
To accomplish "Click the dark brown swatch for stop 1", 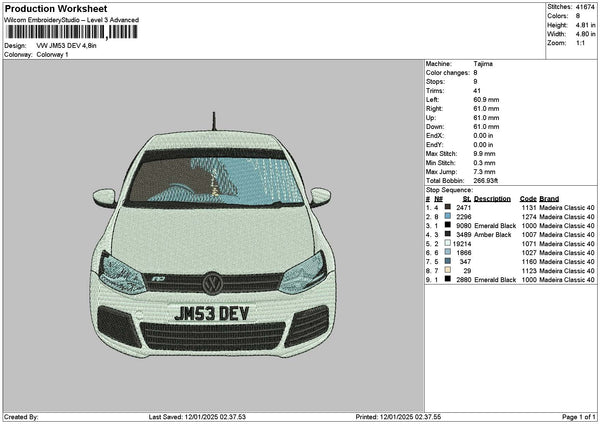I will point(447,207).
